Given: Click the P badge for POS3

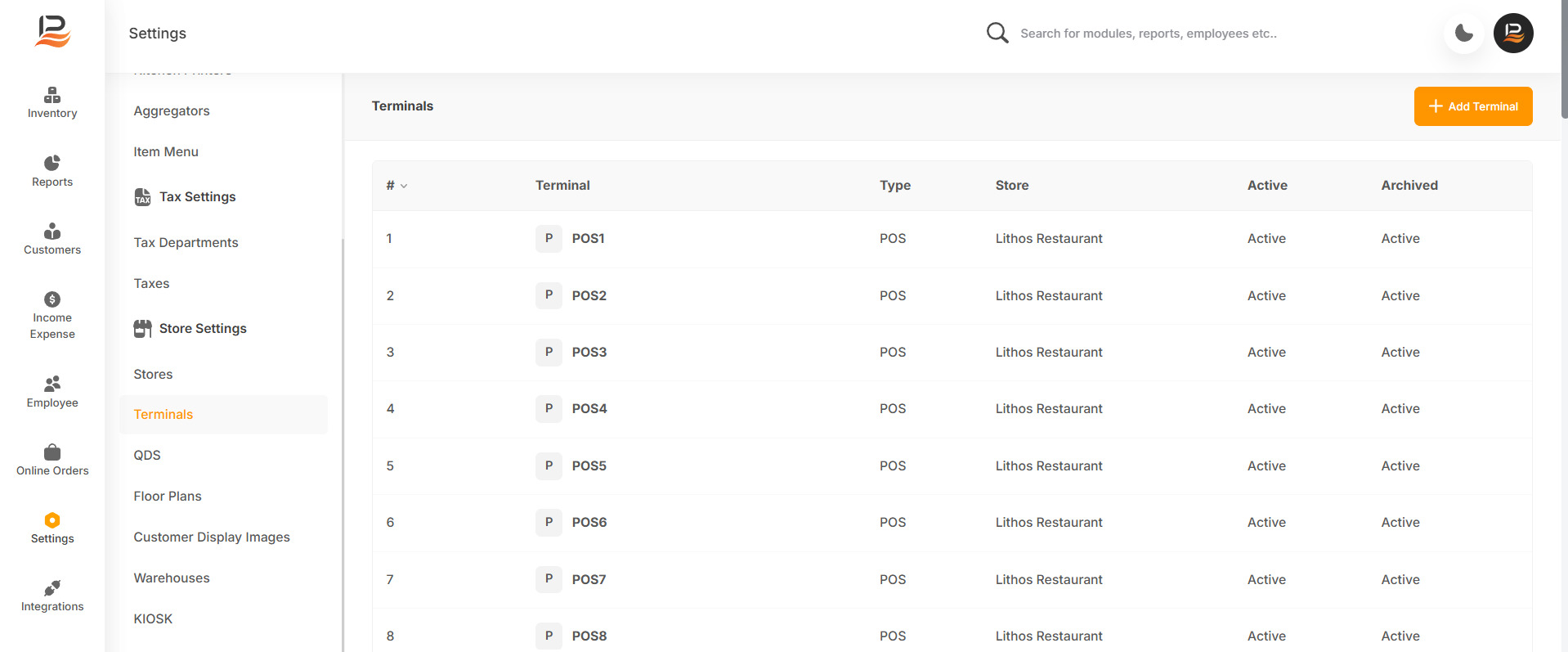Looking at the screenshot, I should pos(549,352).
